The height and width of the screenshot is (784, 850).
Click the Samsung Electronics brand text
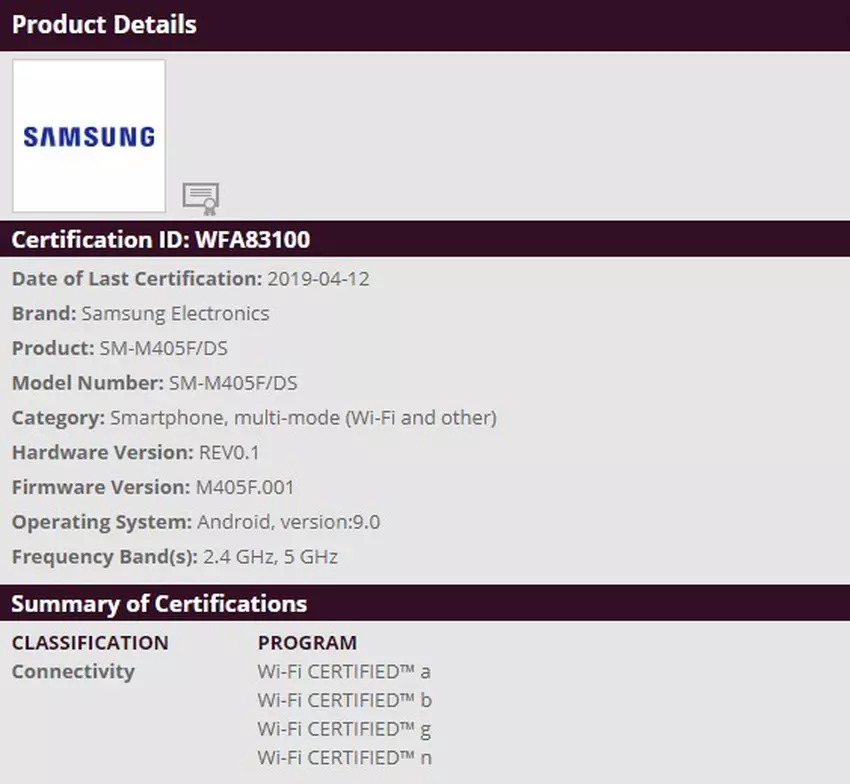point(175,314)
